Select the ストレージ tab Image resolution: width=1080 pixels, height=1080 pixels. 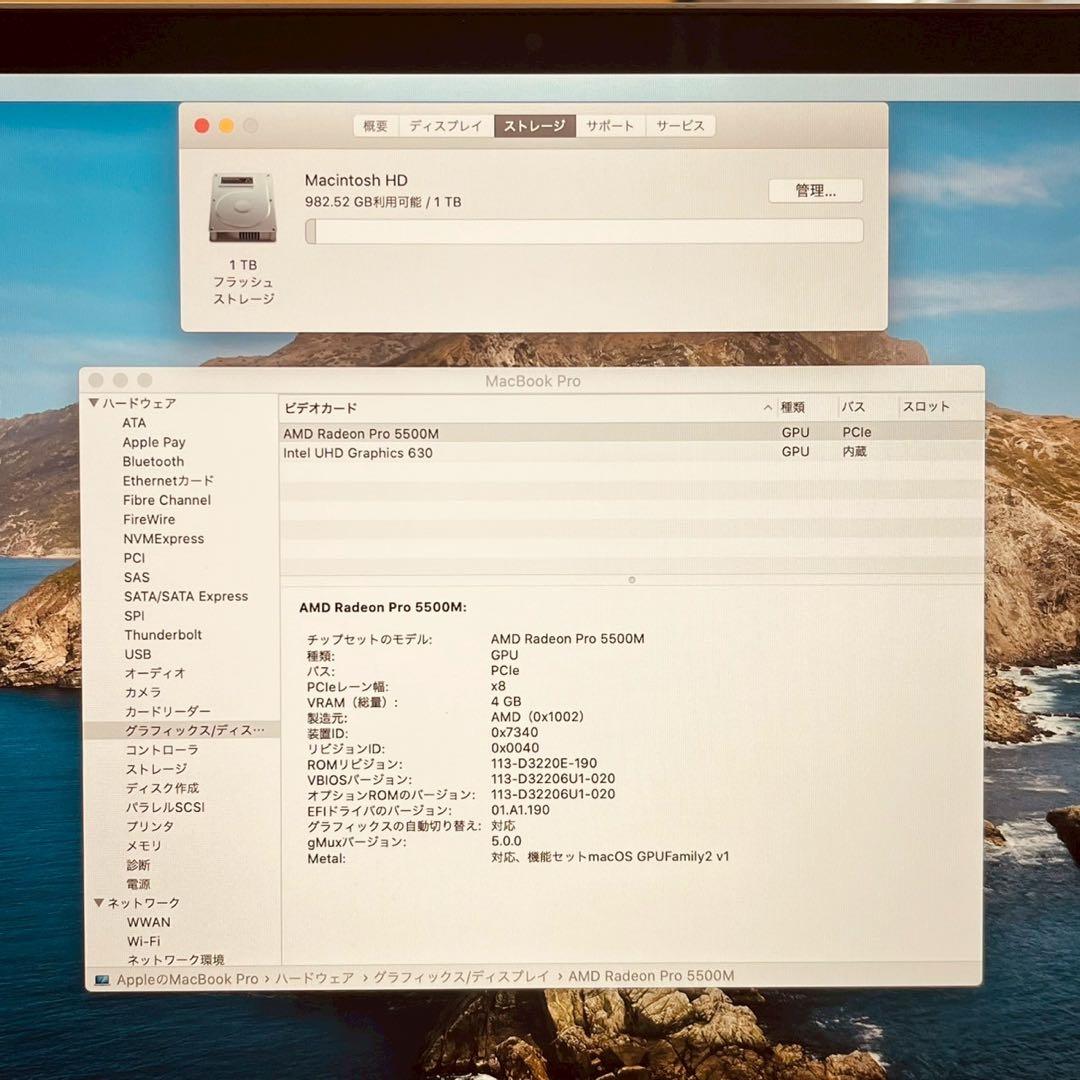coord(535,125)
